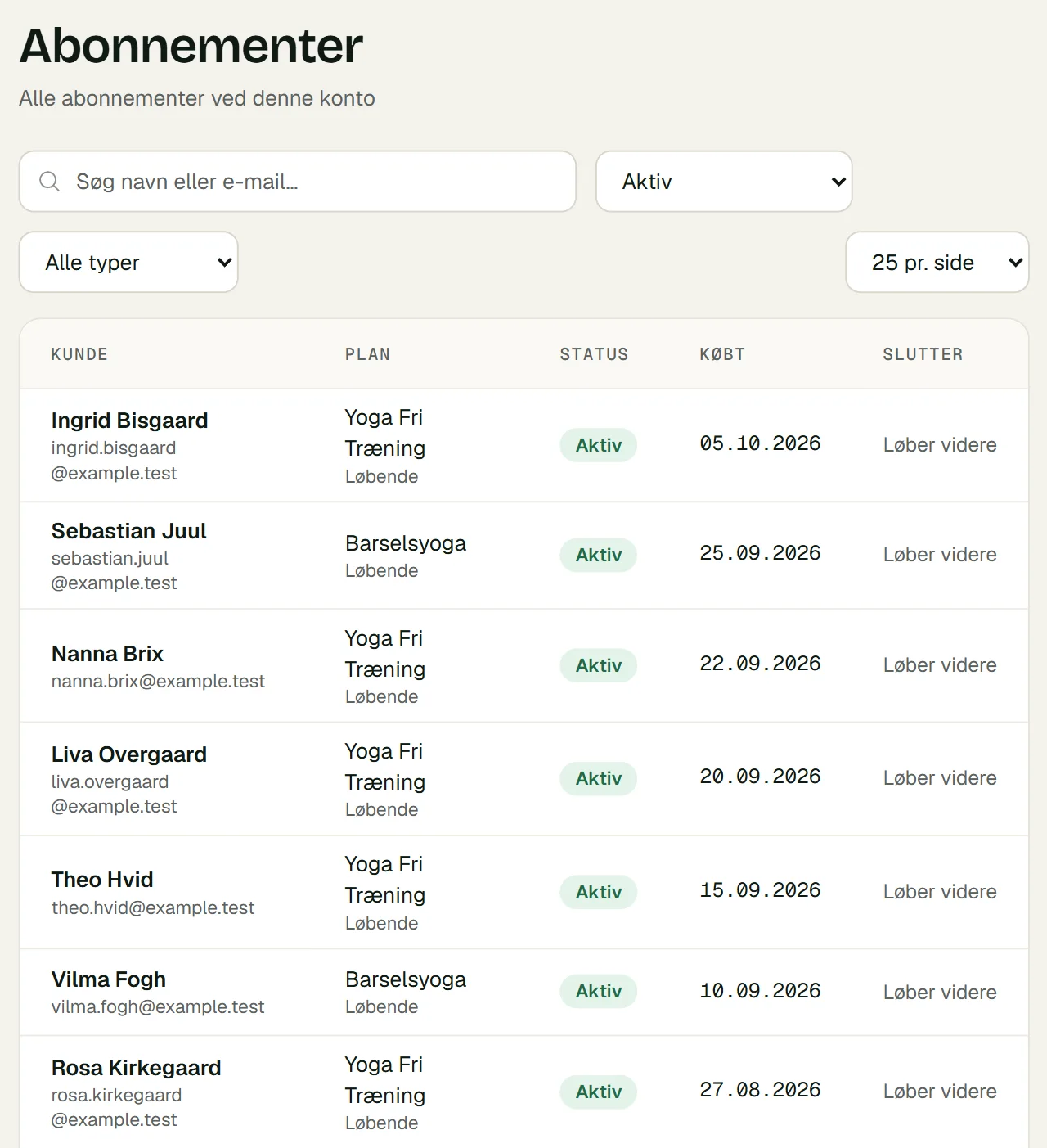Screen dimensions: 1047x1148
Task: Select customer name Theo Hvid
Action: point(102,880)
